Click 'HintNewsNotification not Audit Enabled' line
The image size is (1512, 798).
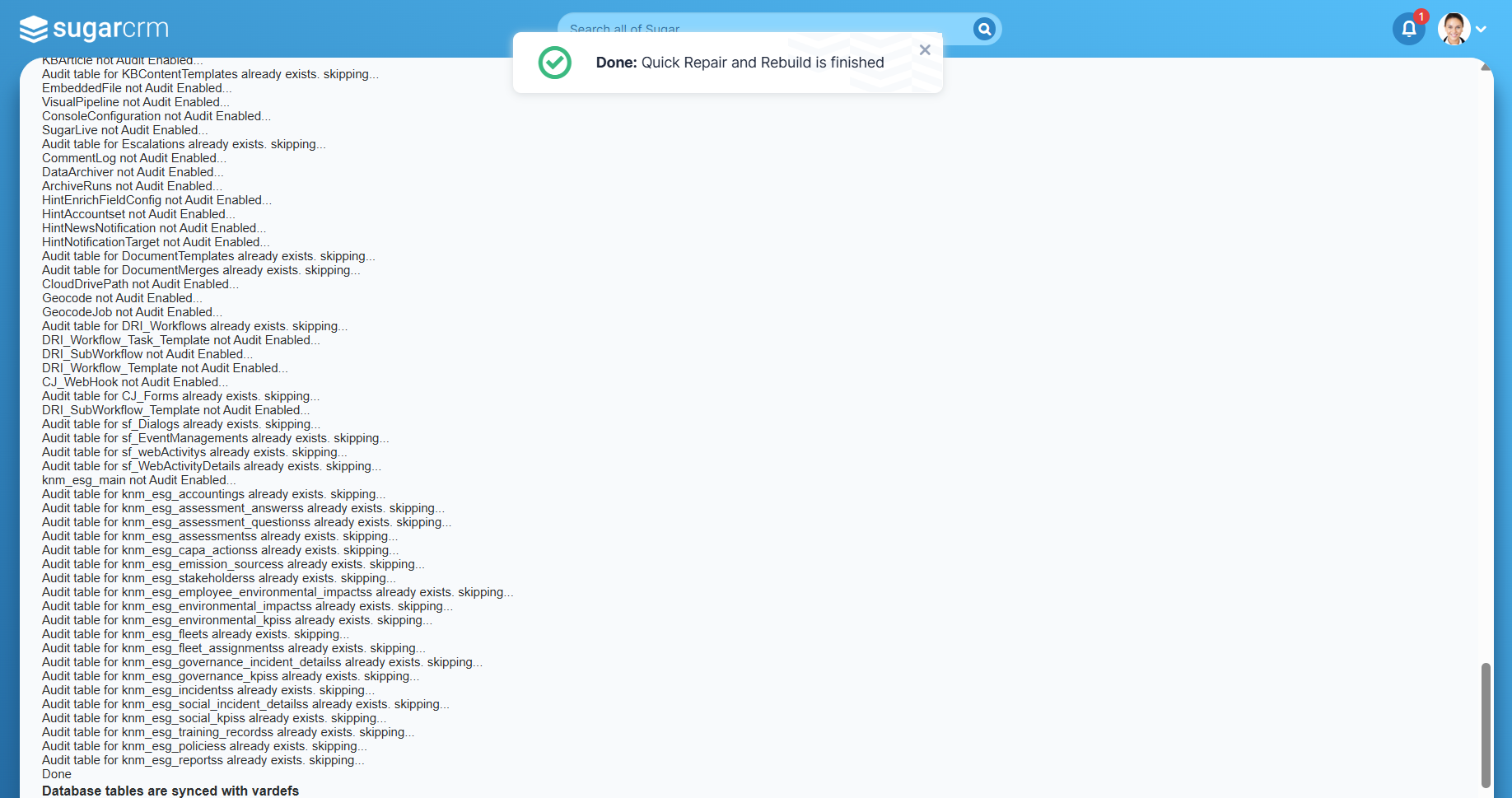(154, 228)
